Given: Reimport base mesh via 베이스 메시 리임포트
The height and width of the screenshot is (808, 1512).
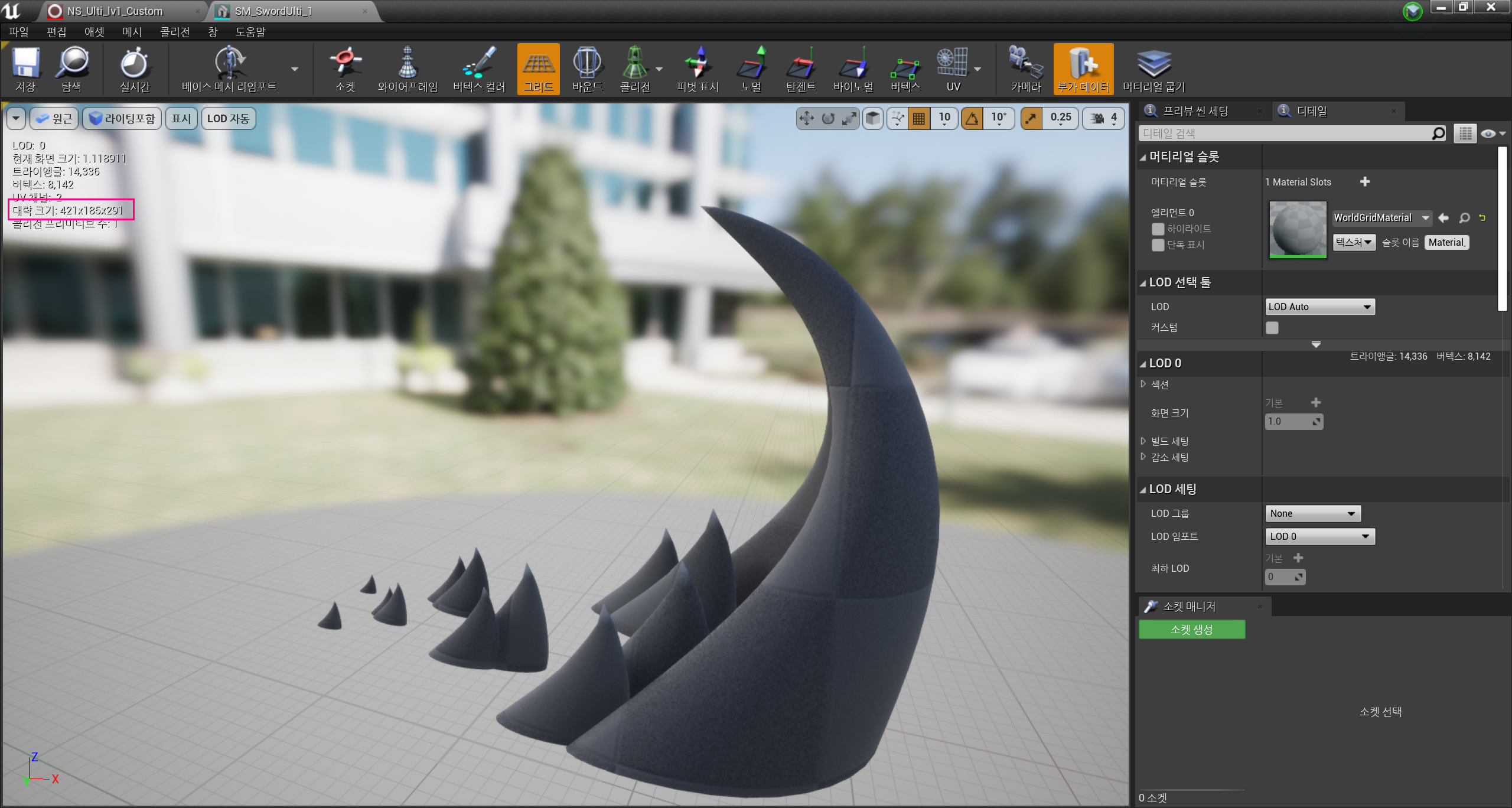Looking at the screenshot, I should click(x=229, y=69).
